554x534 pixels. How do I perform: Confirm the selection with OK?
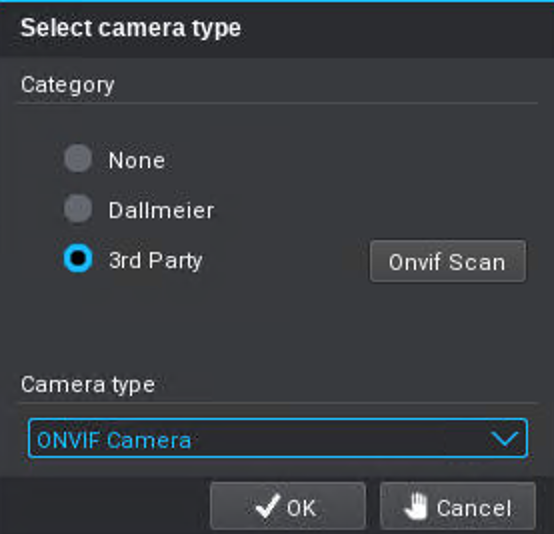click(288, 506)
